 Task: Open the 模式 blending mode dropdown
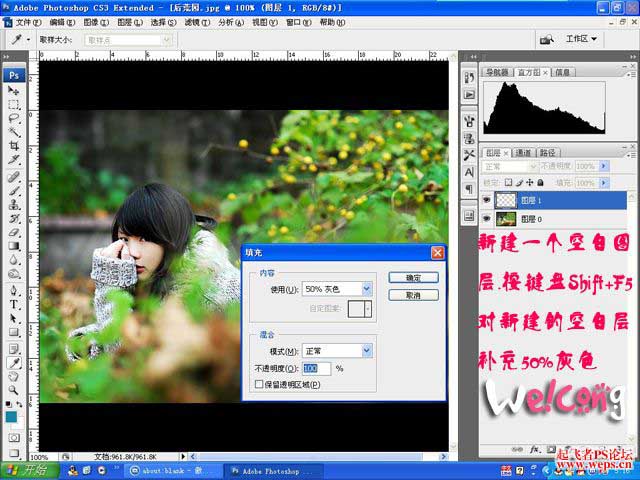click(337, 351)
